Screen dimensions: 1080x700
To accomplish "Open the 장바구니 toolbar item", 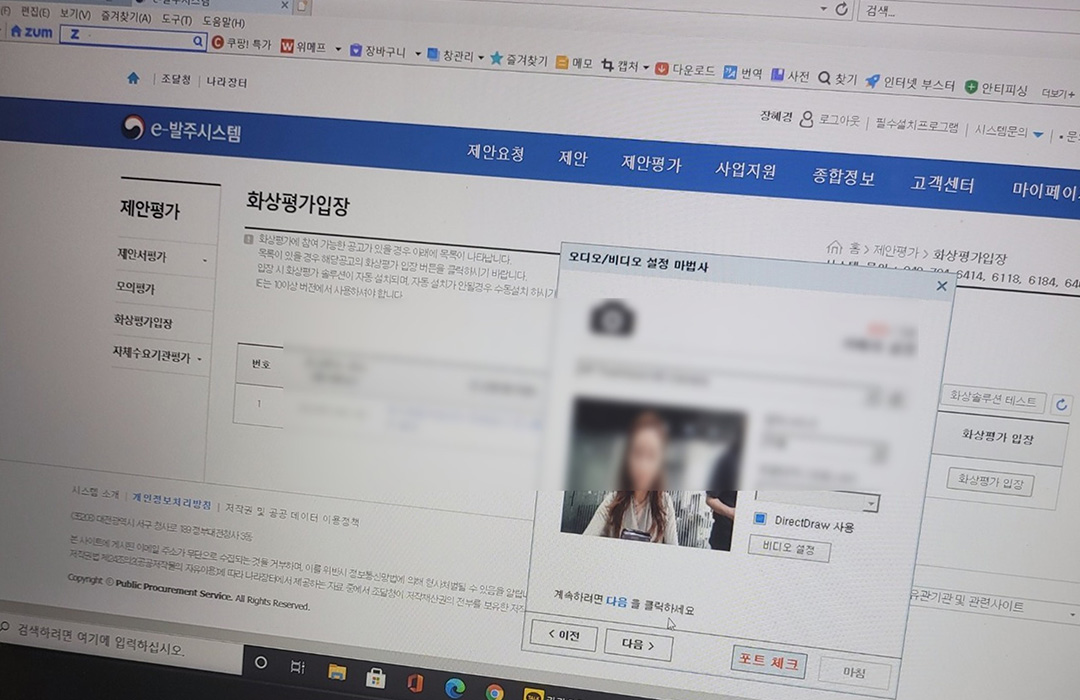I will pos(378,50).
